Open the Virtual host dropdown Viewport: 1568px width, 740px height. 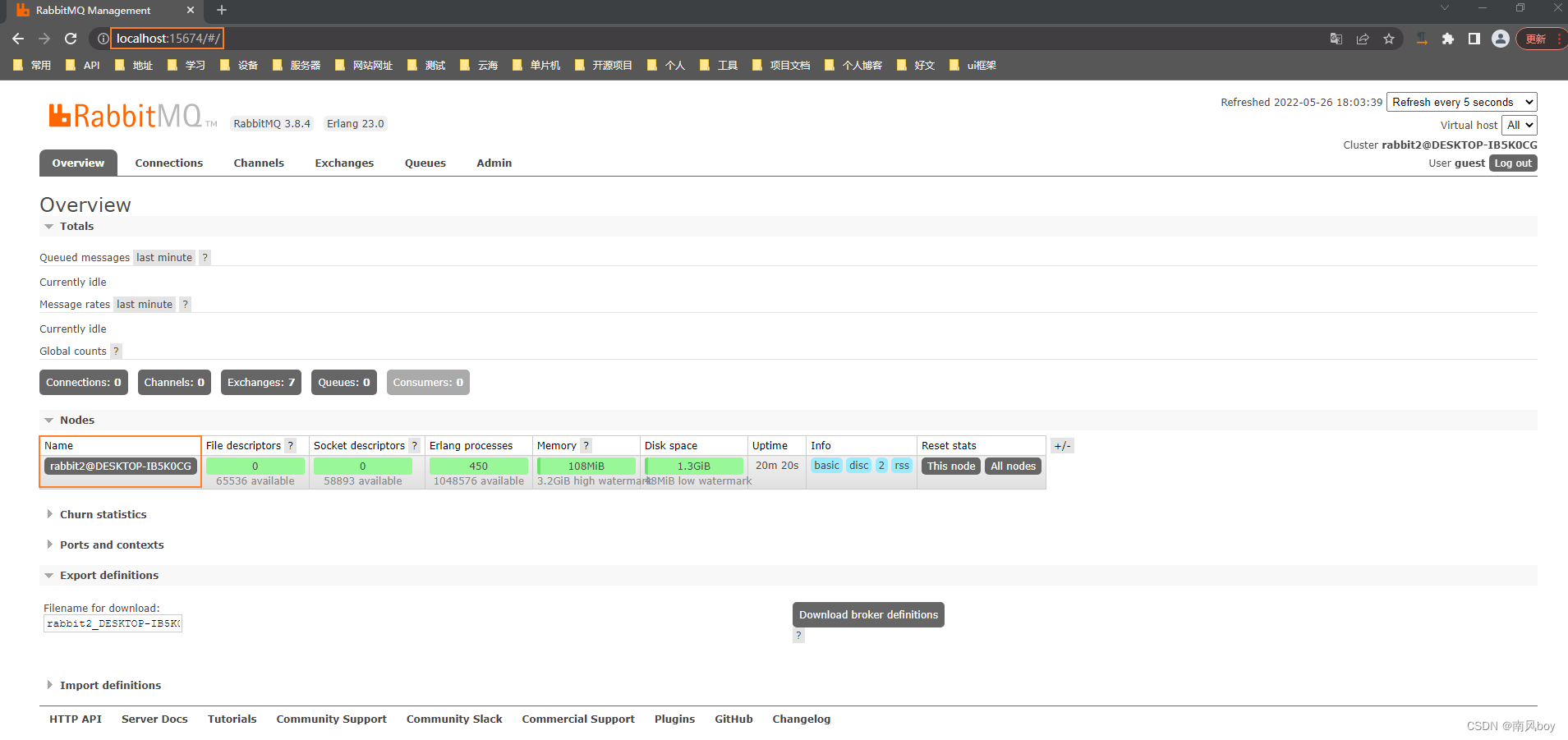coord(1520,125)
